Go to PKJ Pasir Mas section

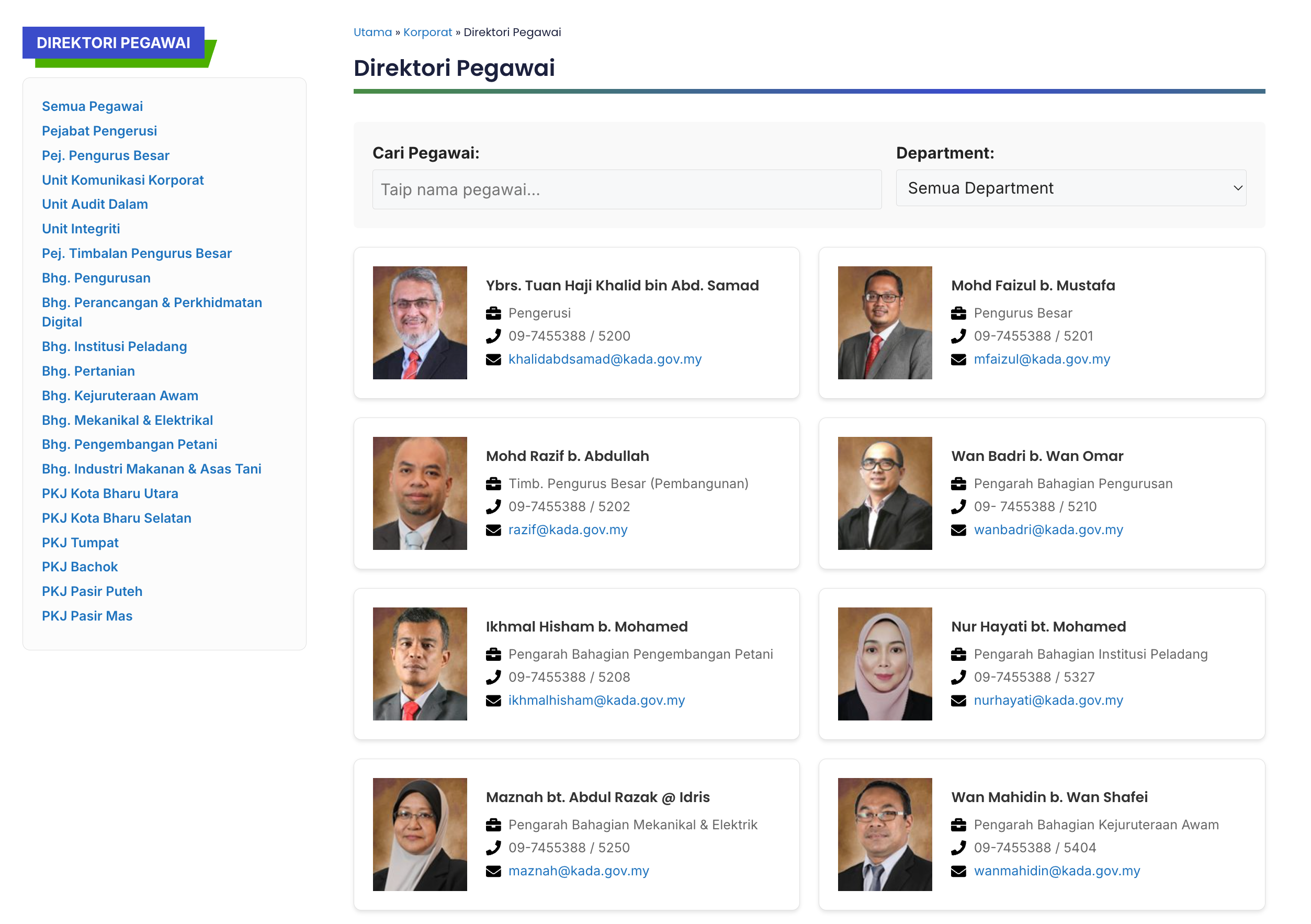click(87, 616)
